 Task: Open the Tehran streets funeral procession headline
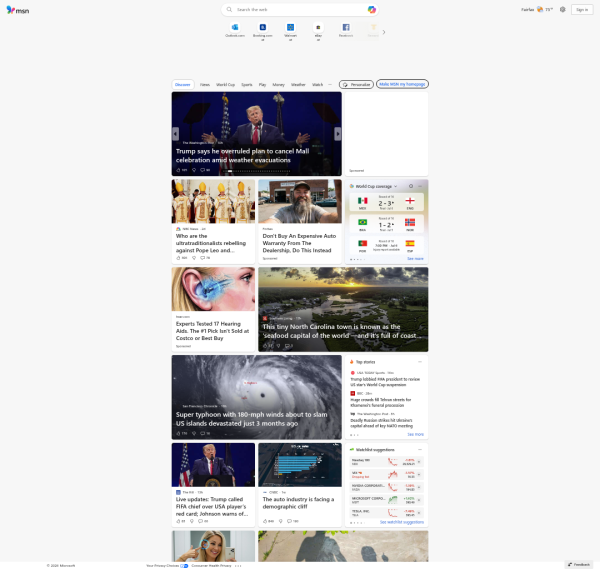pos(380,402)
